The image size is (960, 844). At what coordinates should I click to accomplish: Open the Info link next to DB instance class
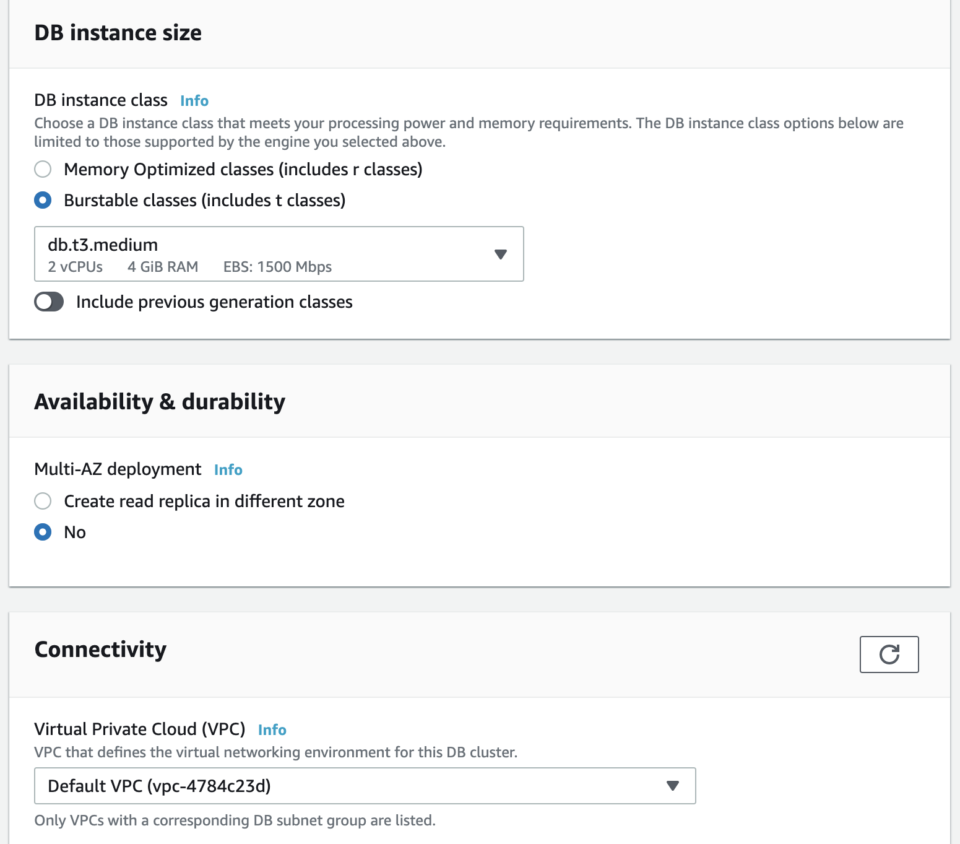(194, 100)
